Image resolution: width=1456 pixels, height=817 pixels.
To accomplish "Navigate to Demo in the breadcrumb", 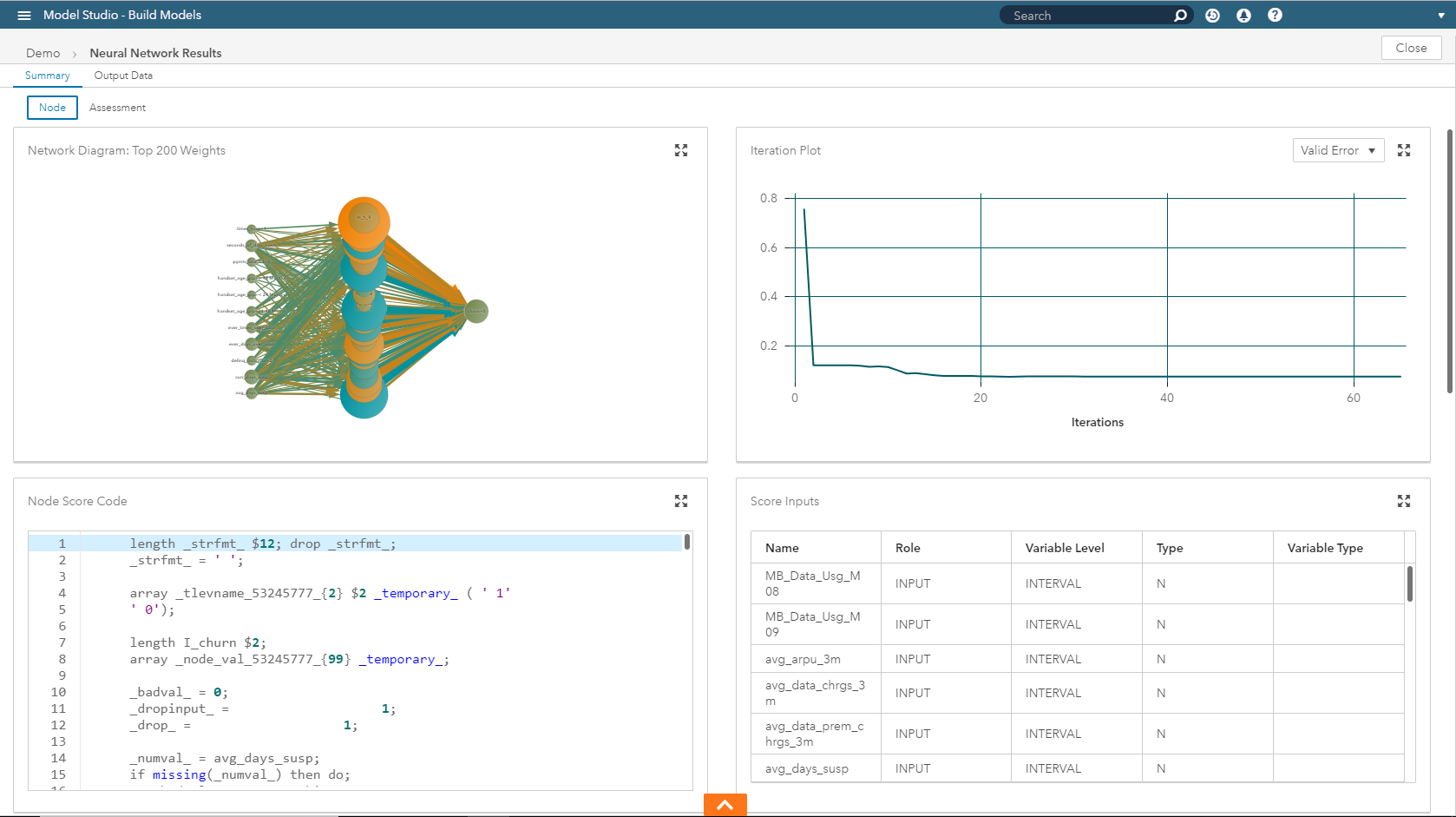I will point(43,53).
